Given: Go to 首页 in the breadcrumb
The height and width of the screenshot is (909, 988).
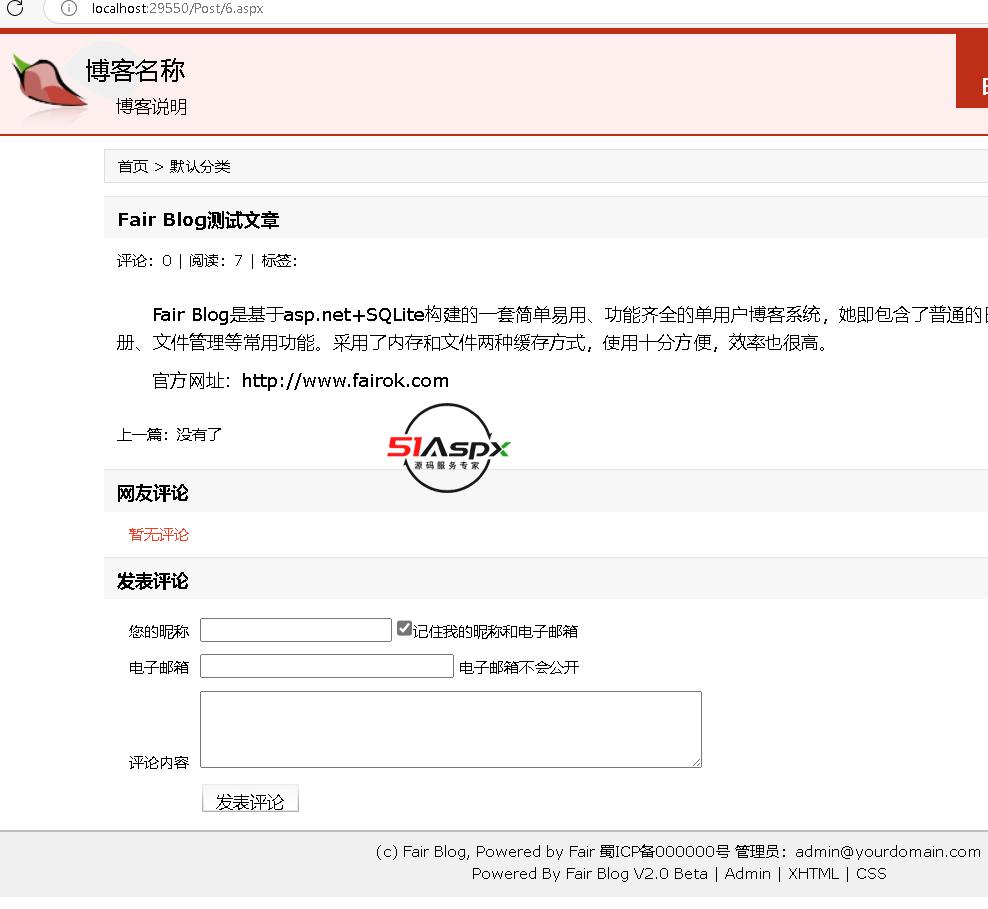Looking at the screenshot, I should click(x=133, y=166).
